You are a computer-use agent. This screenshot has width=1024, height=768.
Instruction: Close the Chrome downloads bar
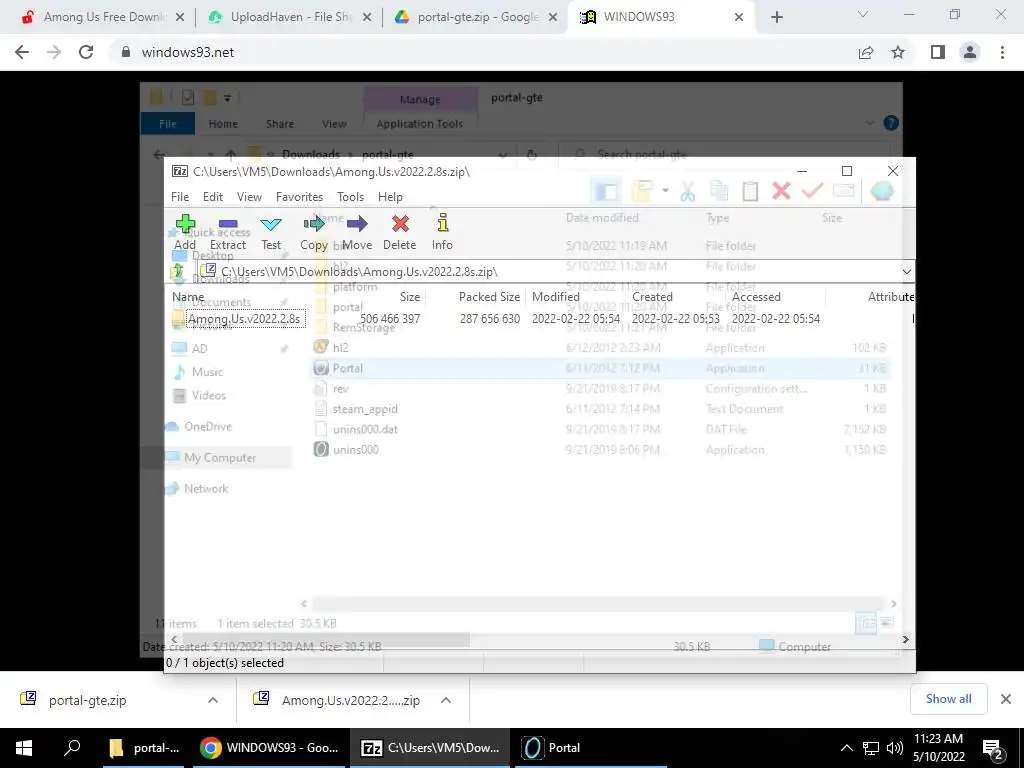click(x=1006, y=699)
